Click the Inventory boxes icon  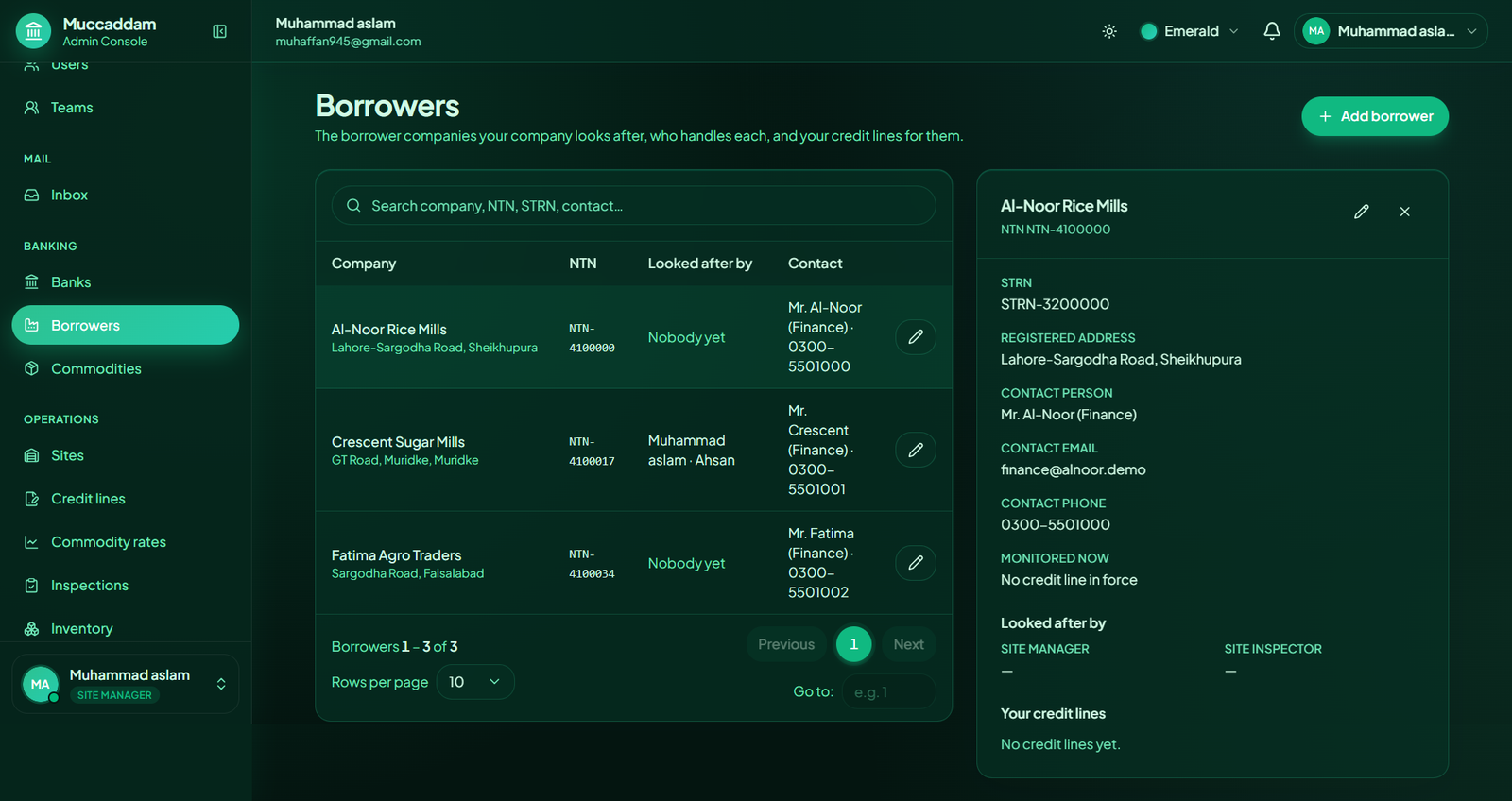[x=32, y=629]
